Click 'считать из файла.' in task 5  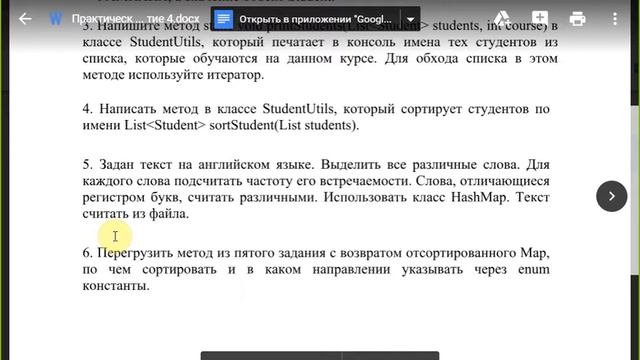point(136,214)
